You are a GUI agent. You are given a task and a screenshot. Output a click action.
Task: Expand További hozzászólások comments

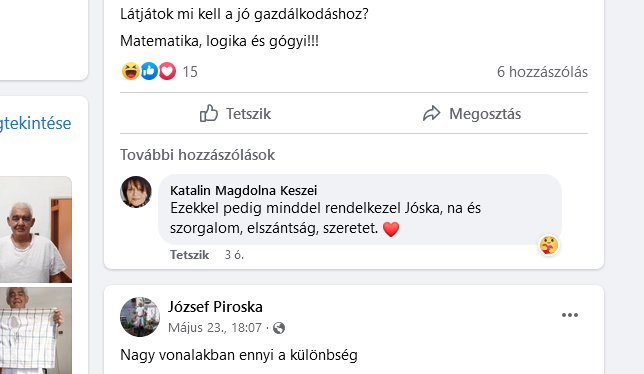tap(197, 155)
